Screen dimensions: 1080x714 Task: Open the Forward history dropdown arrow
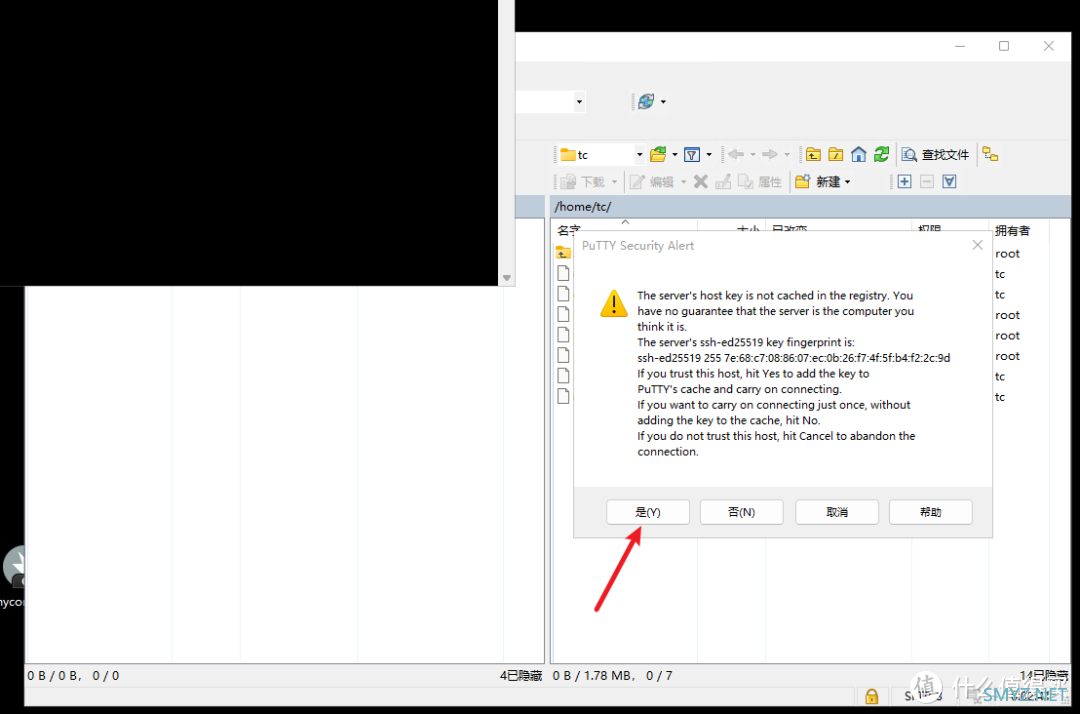787,155
